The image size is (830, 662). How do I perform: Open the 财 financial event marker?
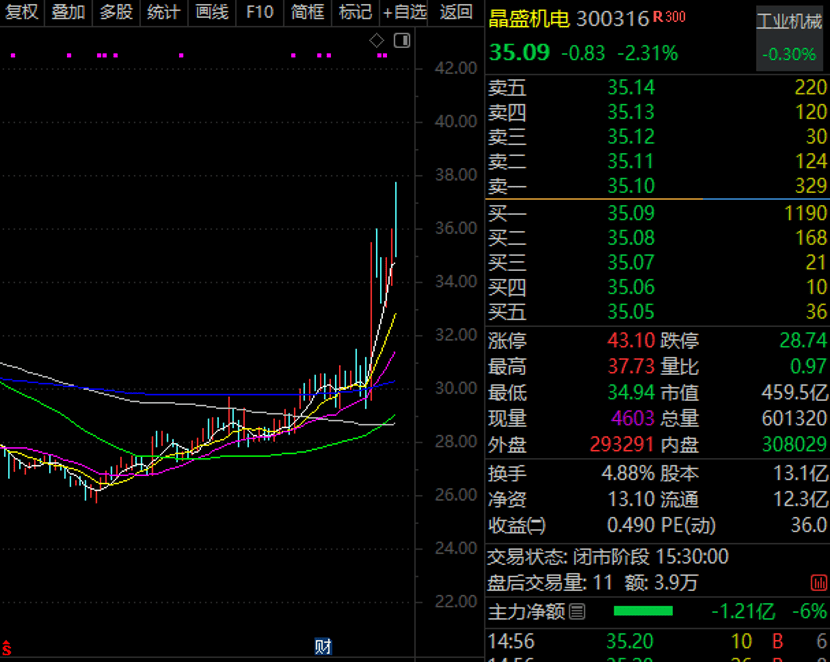point(323,646)
